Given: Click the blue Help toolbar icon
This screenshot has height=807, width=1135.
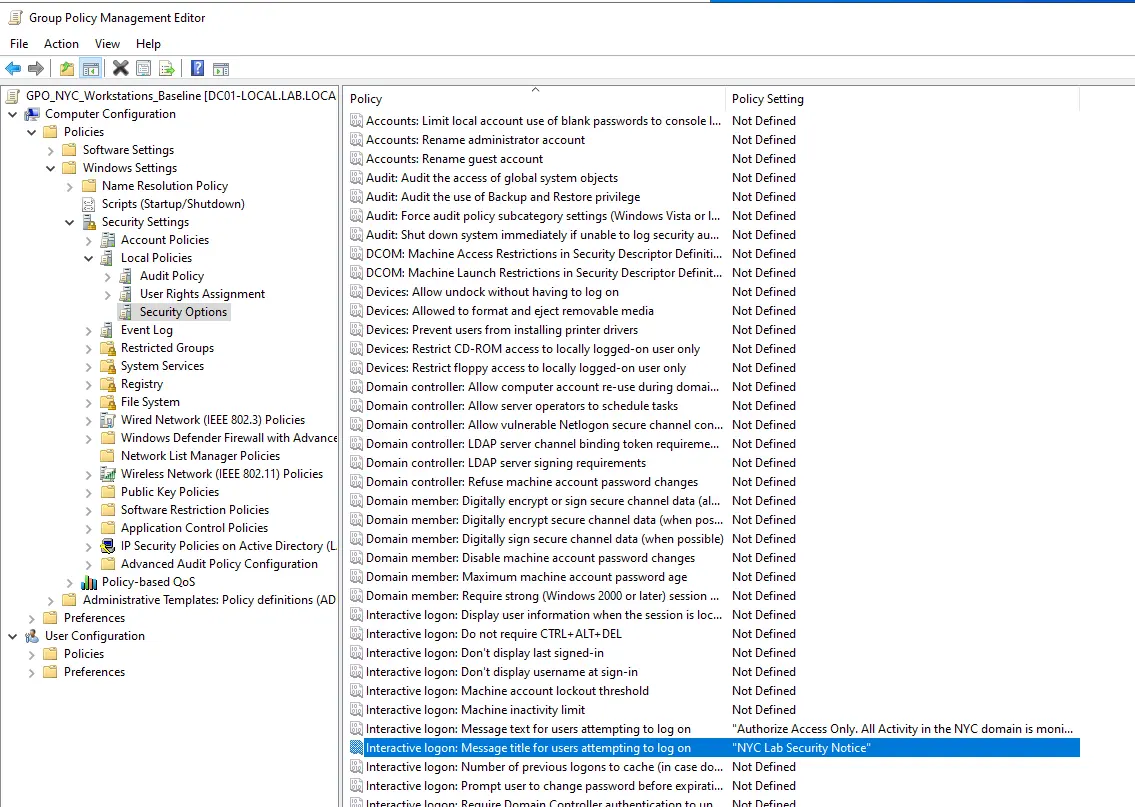Looking at the screenshot, I should point(197,69).
